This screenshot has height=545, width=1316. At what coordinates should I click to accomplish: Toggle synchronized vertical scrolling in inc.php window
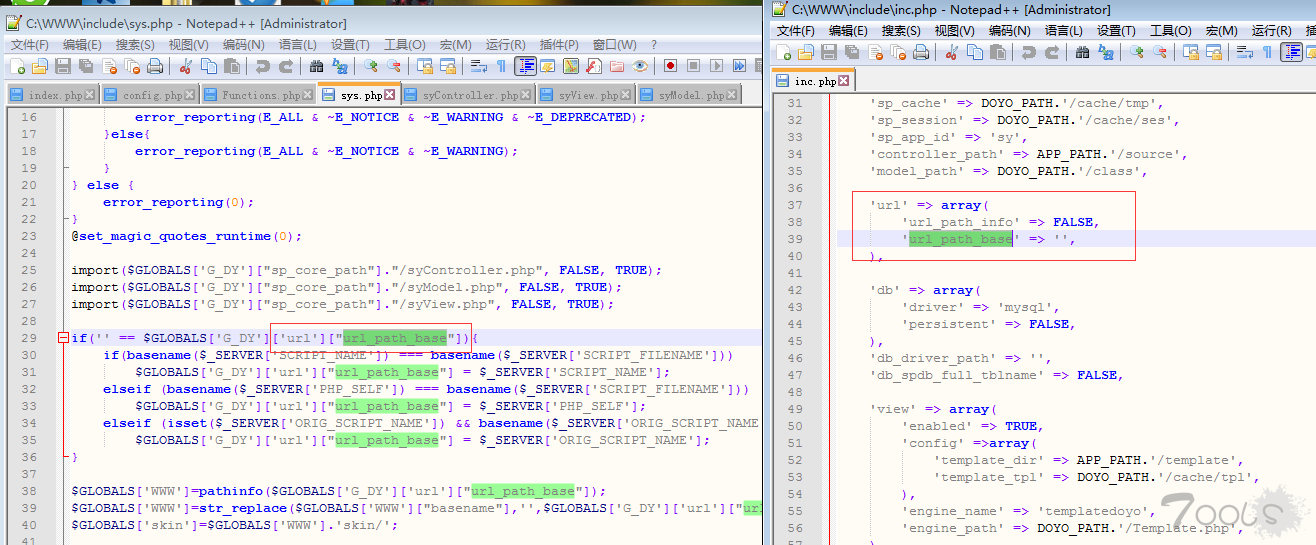(x=1192, y=52)
